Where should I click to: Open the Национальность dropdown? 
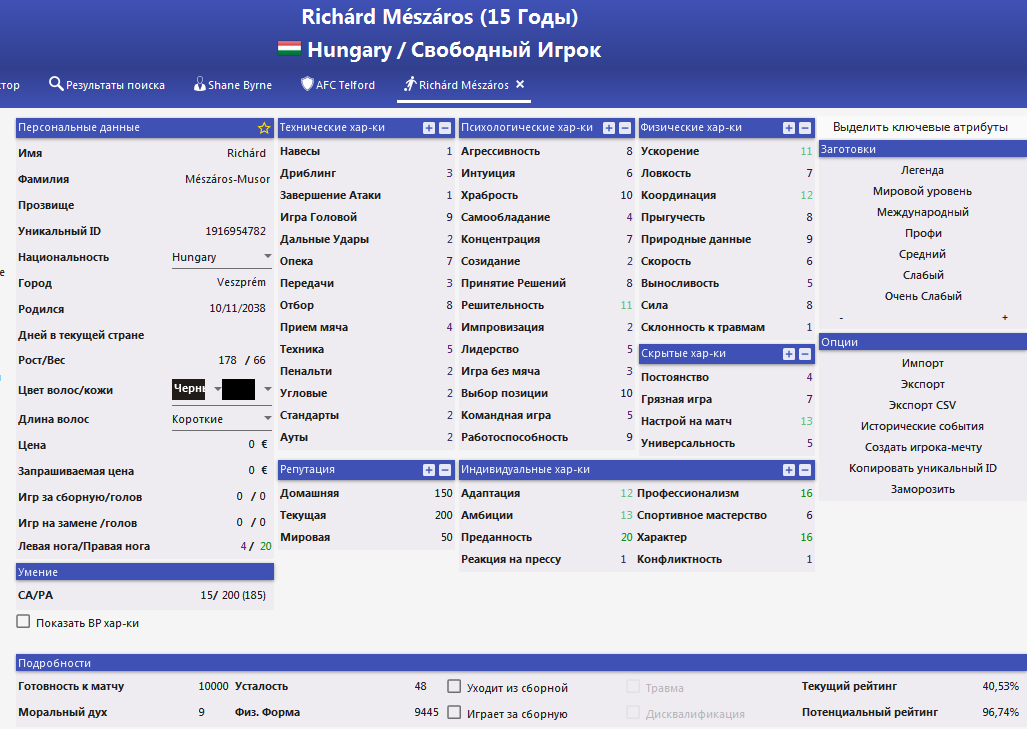(221, 257)
